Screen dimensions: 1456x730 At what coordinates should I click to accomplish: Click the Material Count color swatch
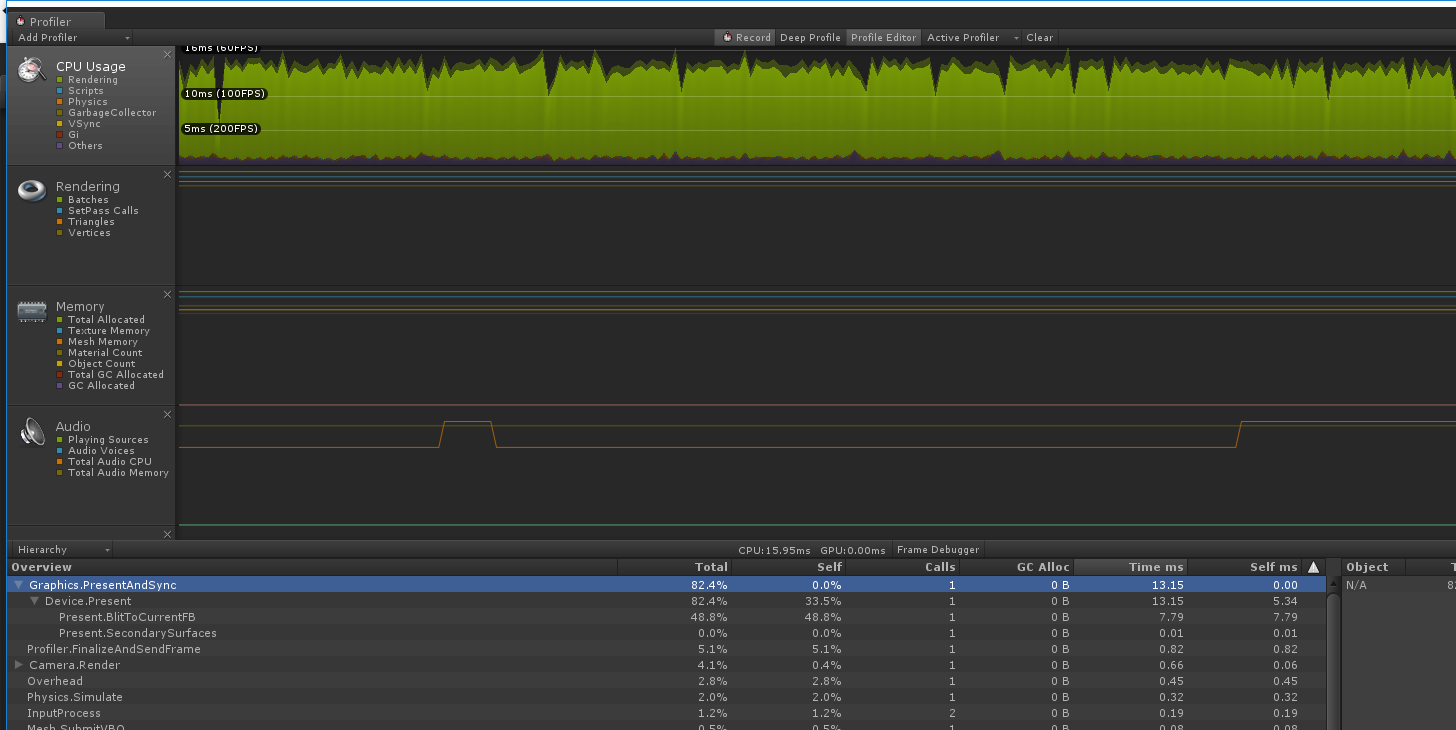point(60,353)
